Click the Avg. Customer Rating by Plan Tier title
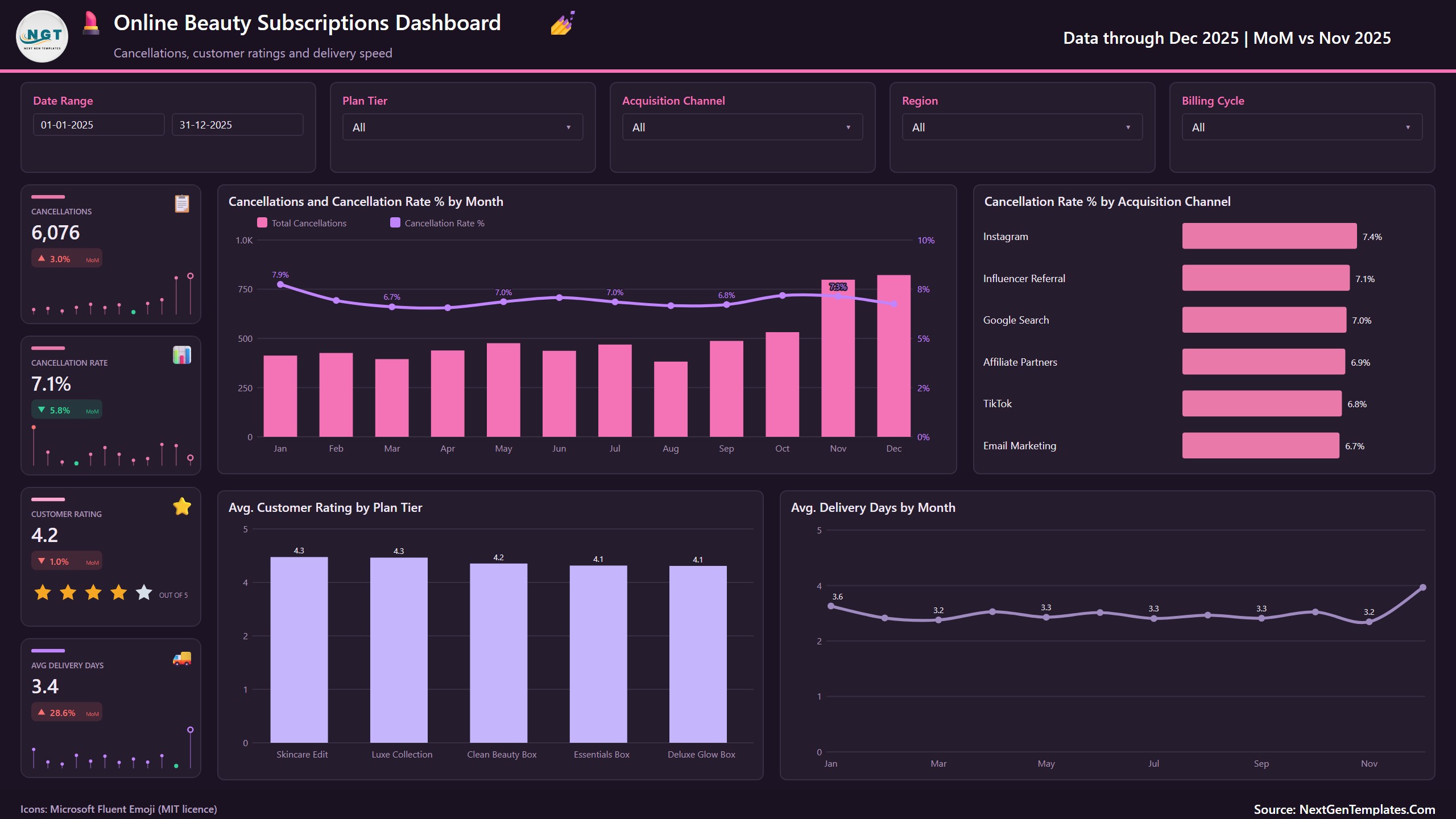 coord(325,507)
